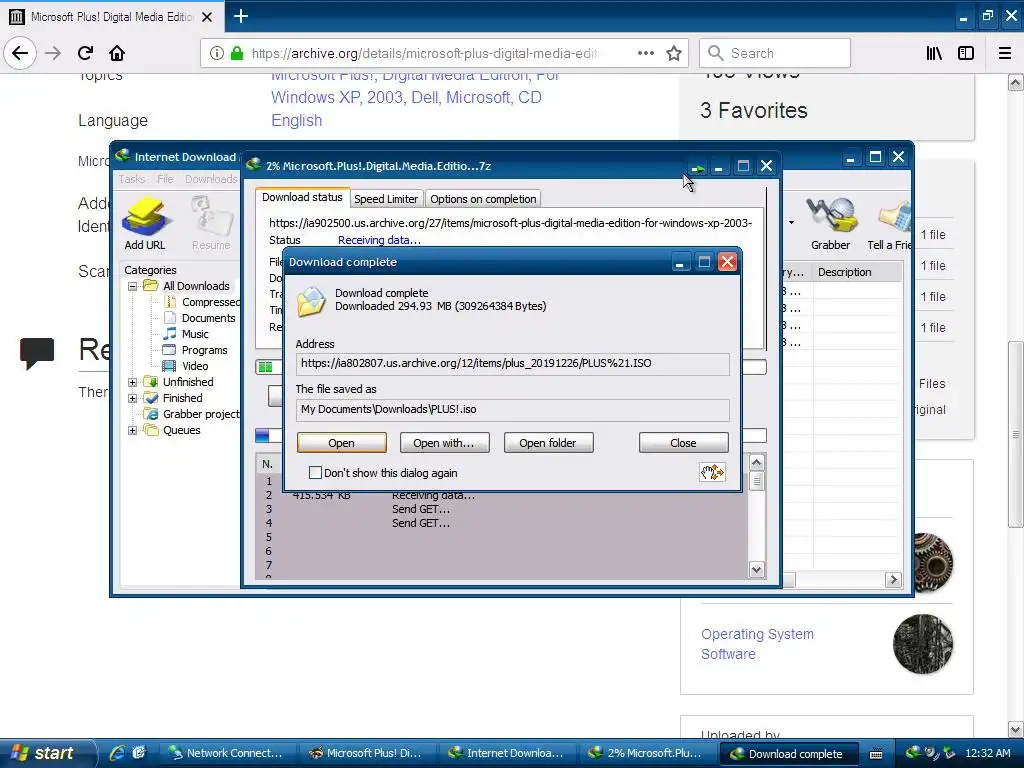Viewport: 1024px width, 768px height.
Task: Open Firefox Library icon
Action: tap(934, 53)
